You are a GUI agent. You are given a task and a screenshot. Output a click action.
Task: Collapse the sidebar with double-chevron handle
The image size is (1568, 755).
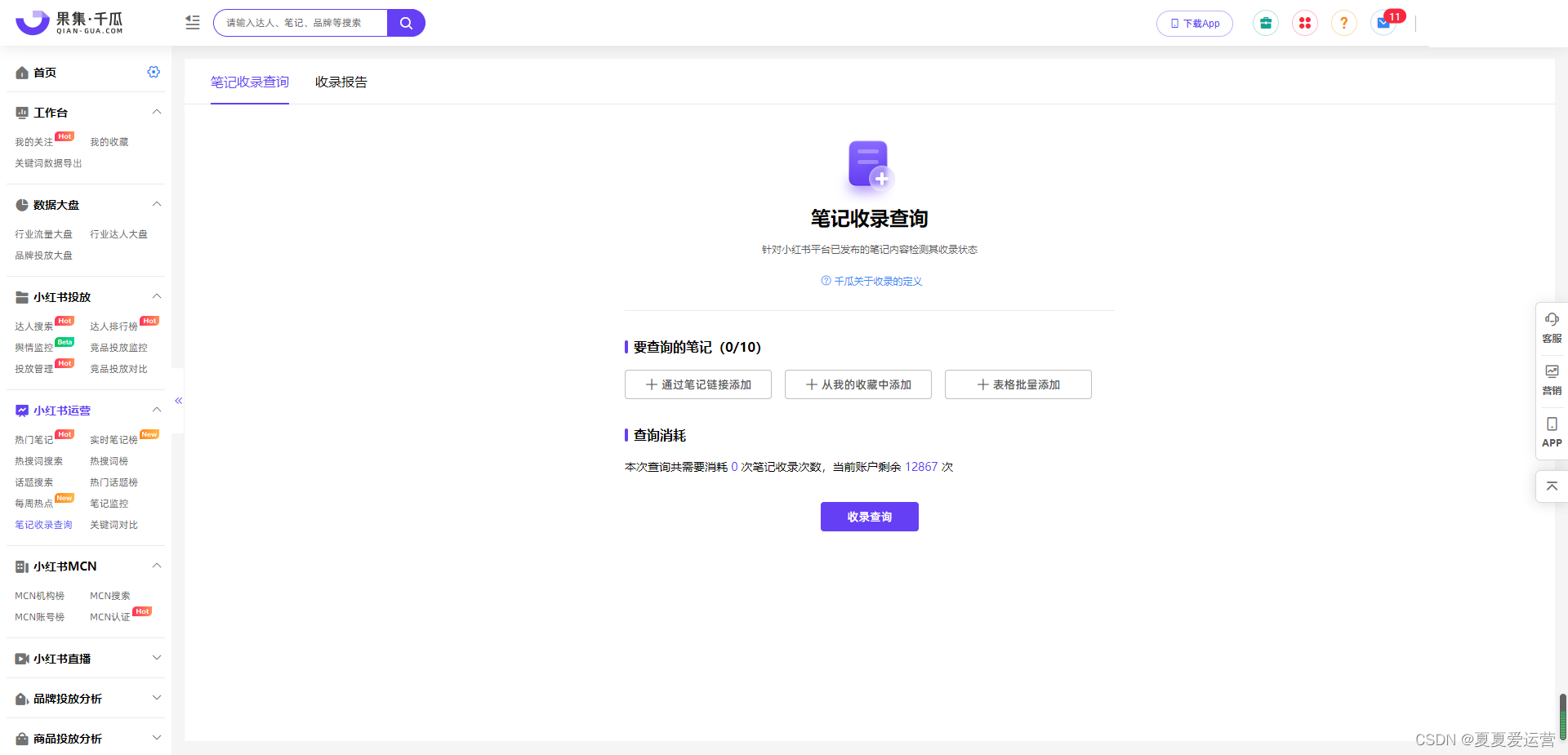(178, 401)
